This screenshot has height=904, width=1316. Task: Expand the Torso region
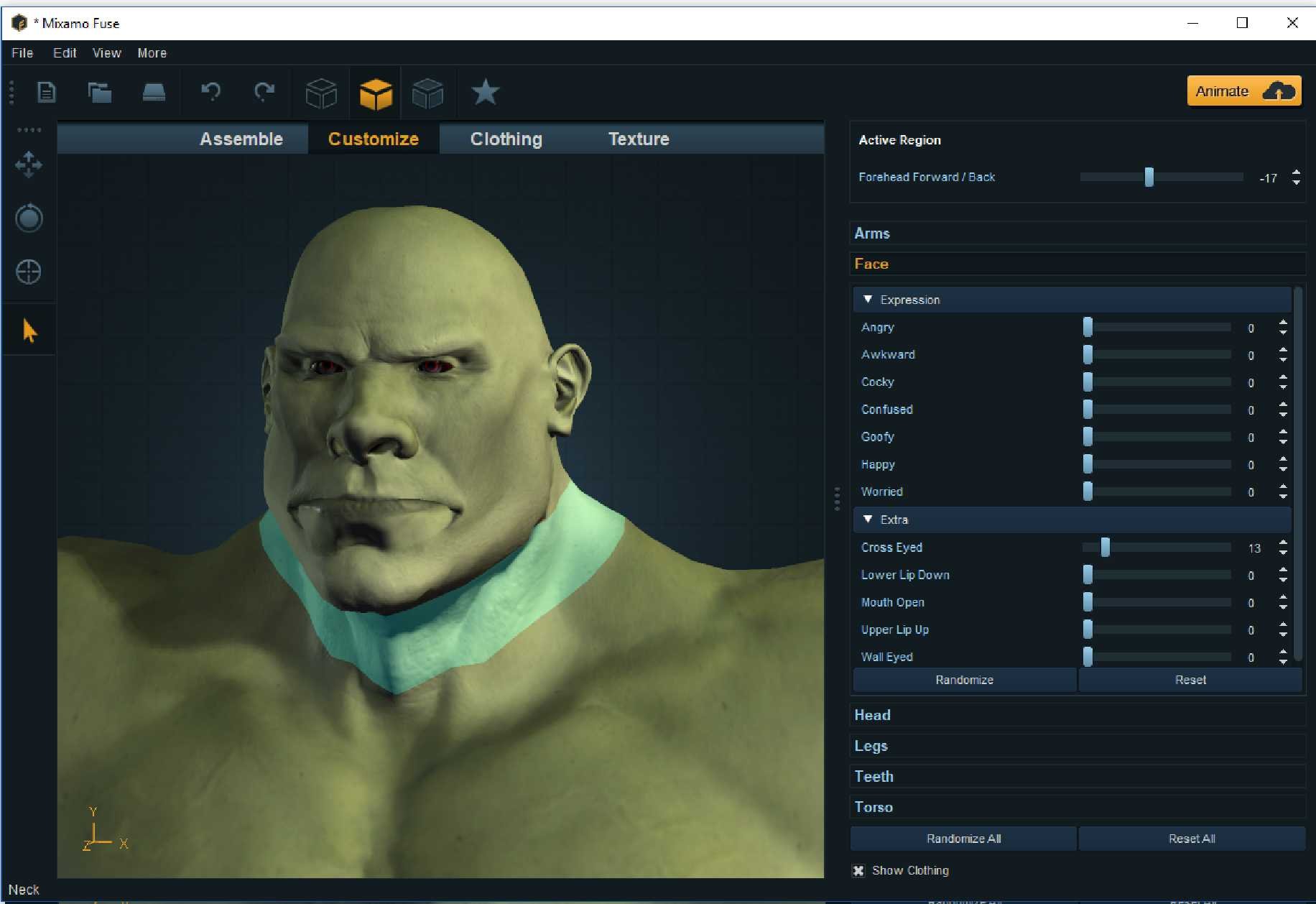click(x=1077, y=807)
